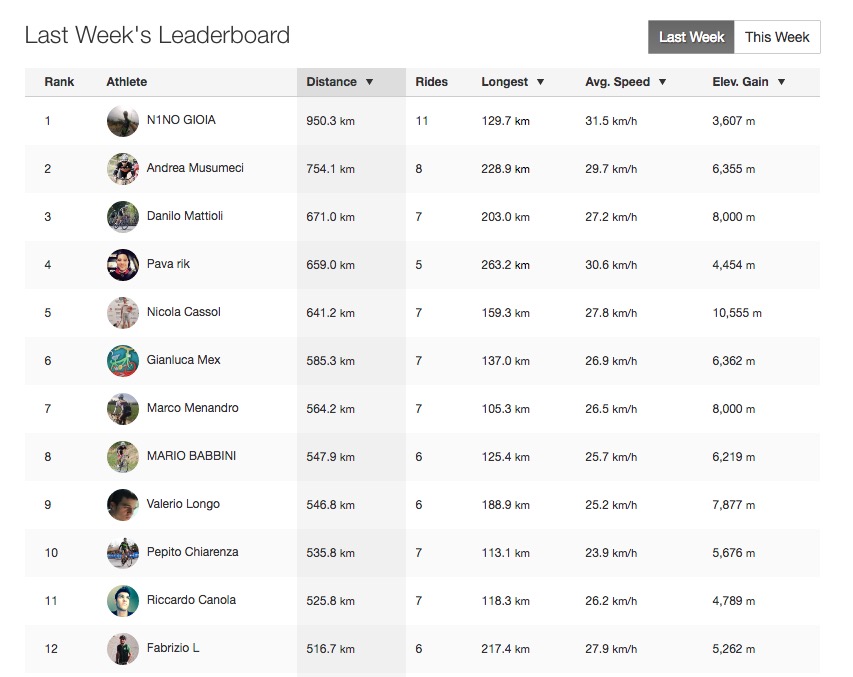Open Nicola Cassol's avatar thumbnail
The image size is (853, 677).
pos(123,313)
